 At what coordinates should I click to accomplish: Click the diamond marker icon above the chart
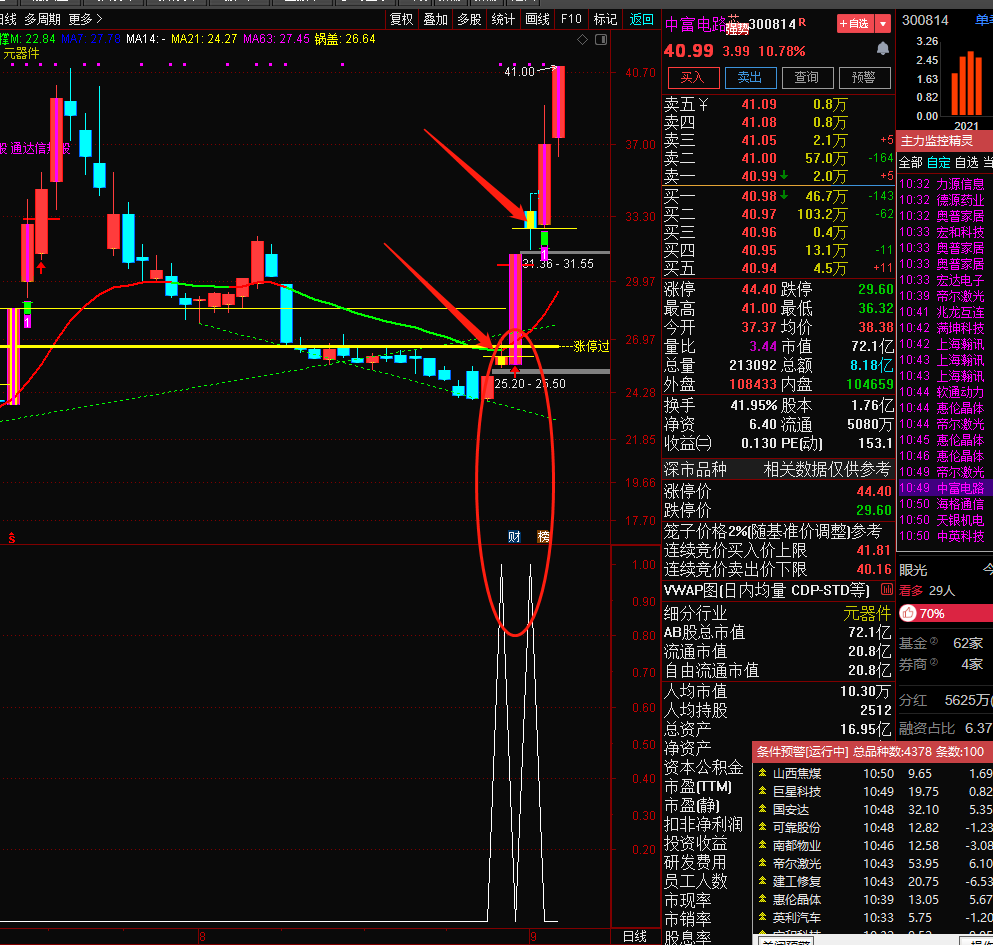582,40
